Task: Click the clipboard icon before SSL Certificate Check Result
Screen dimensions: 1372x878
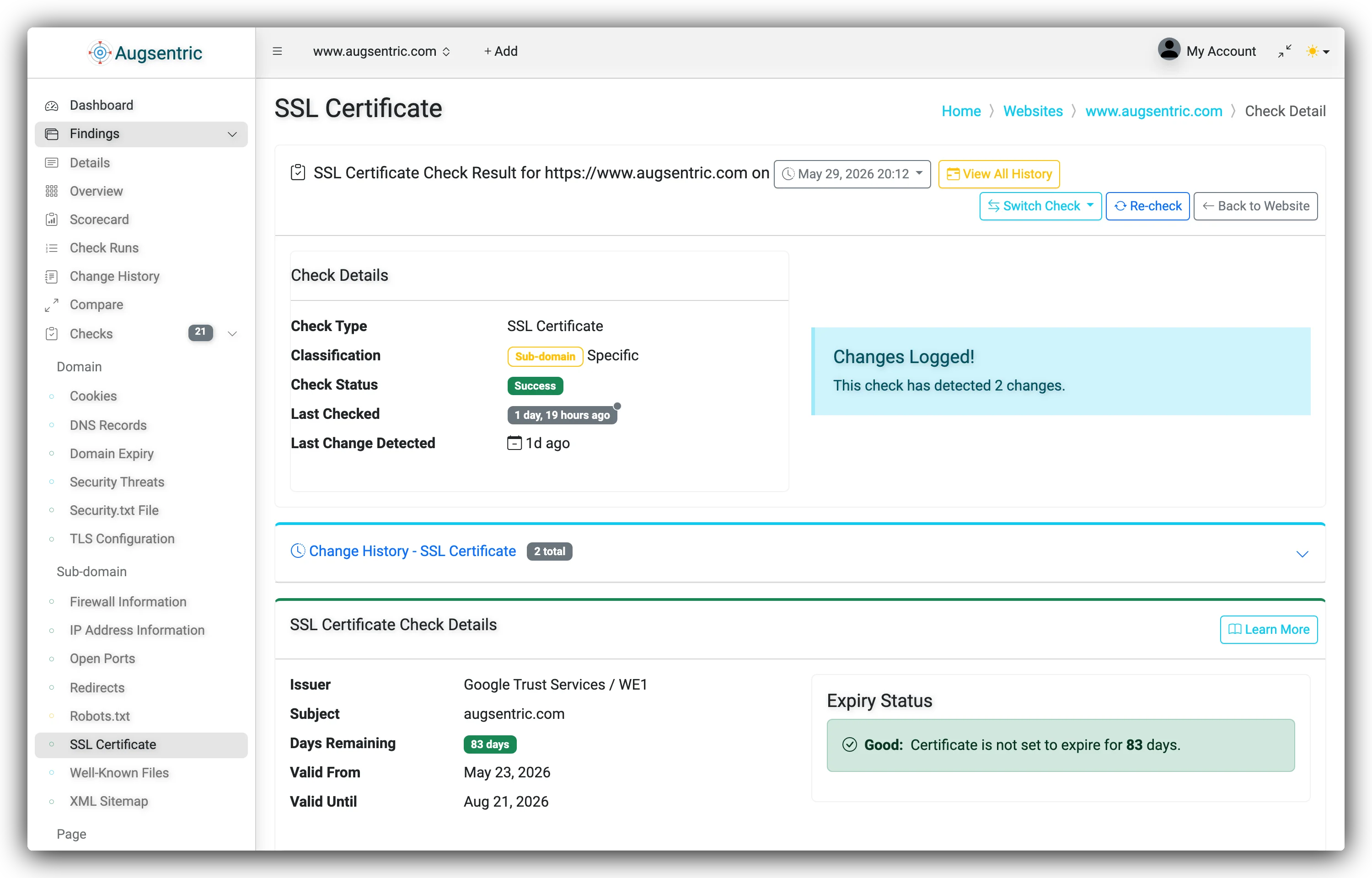Action: (298, 172)
